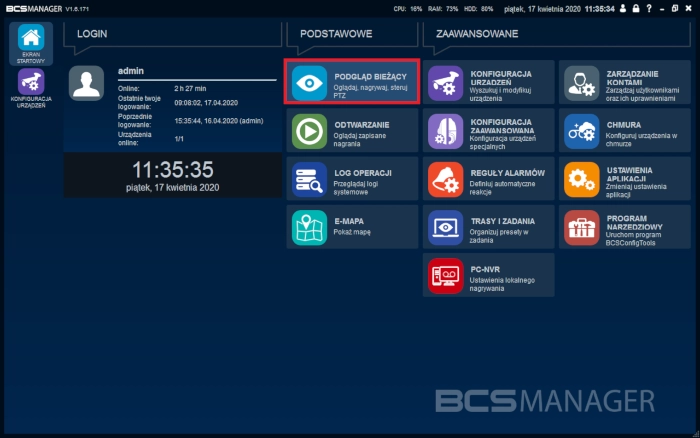Image resolution: width=700 pixels, height=438 pixels.
Task: Click the Podgląd Bieżący eye icon
Action: click(309, 83)
